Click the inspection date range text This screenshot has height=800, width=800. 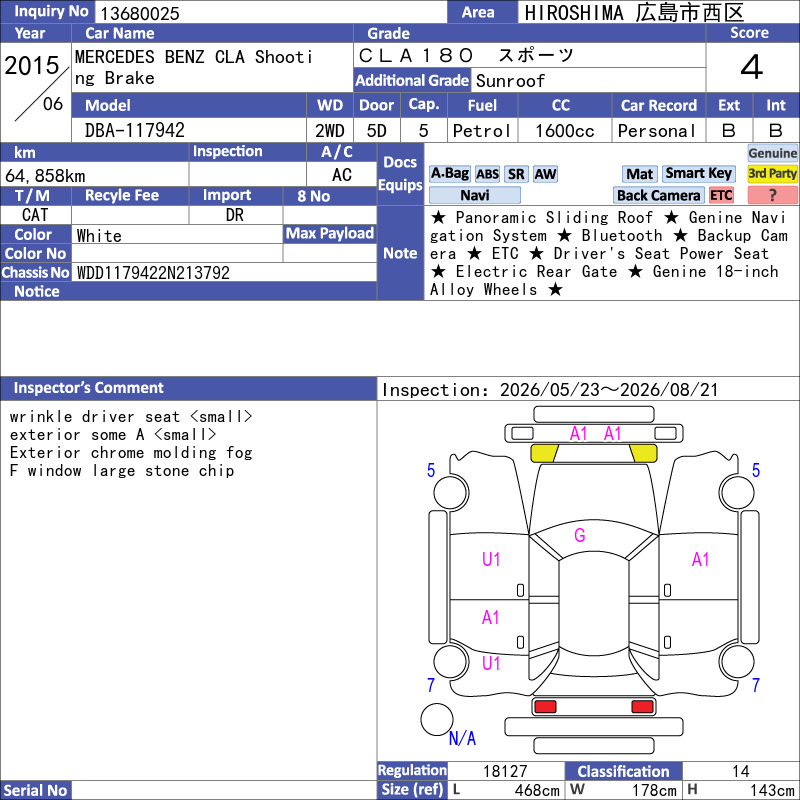click(550, 390)
